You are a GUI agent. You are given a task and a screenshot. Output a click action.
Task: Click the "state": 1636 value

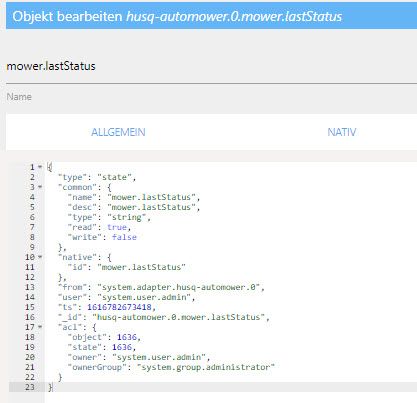pyautogui.click(x=122, y=347)
